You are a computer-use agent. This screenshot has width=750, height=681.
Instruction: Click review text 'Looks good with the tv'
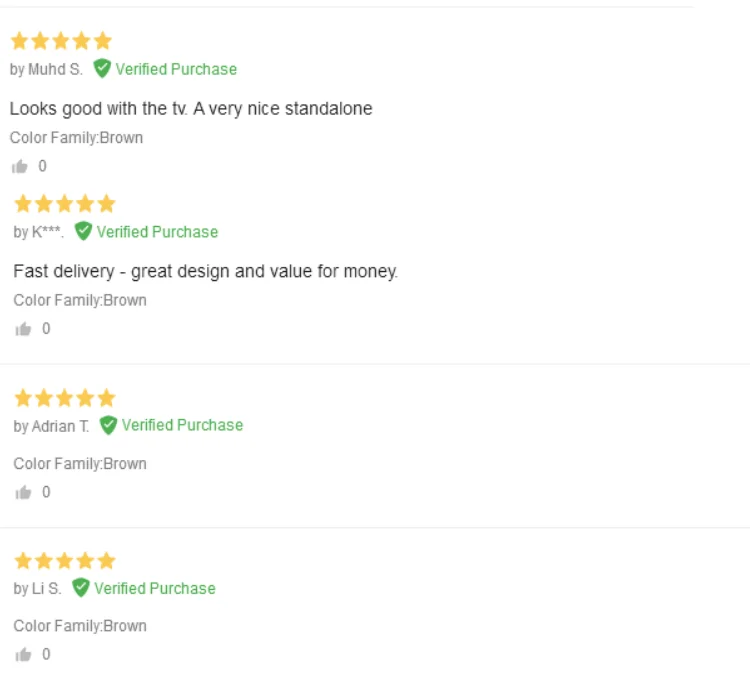click(x=191, y=108)
